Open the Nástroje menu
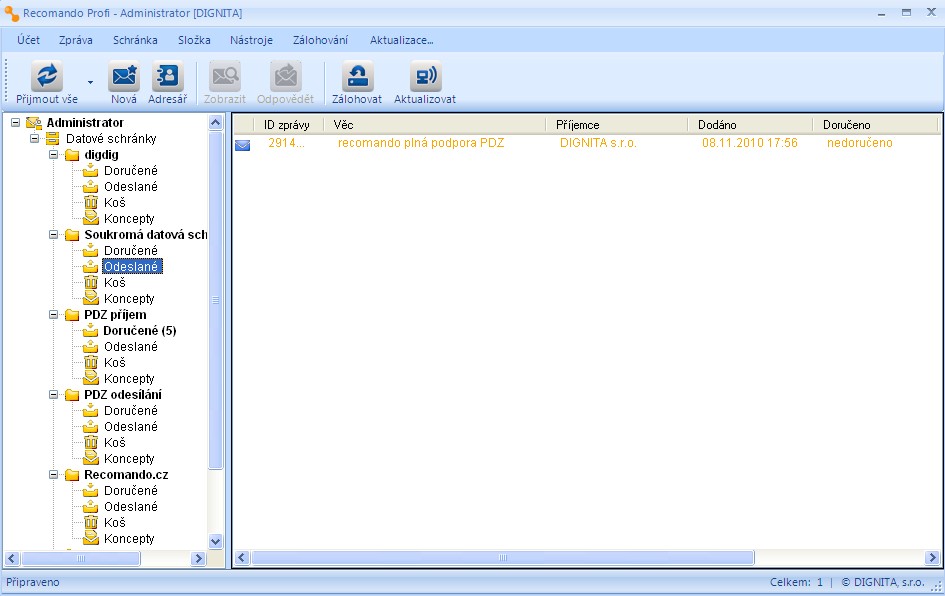Image resolution: width=945 pixels, height=596 pixels. pyautogui.click(x=251, y=40)
